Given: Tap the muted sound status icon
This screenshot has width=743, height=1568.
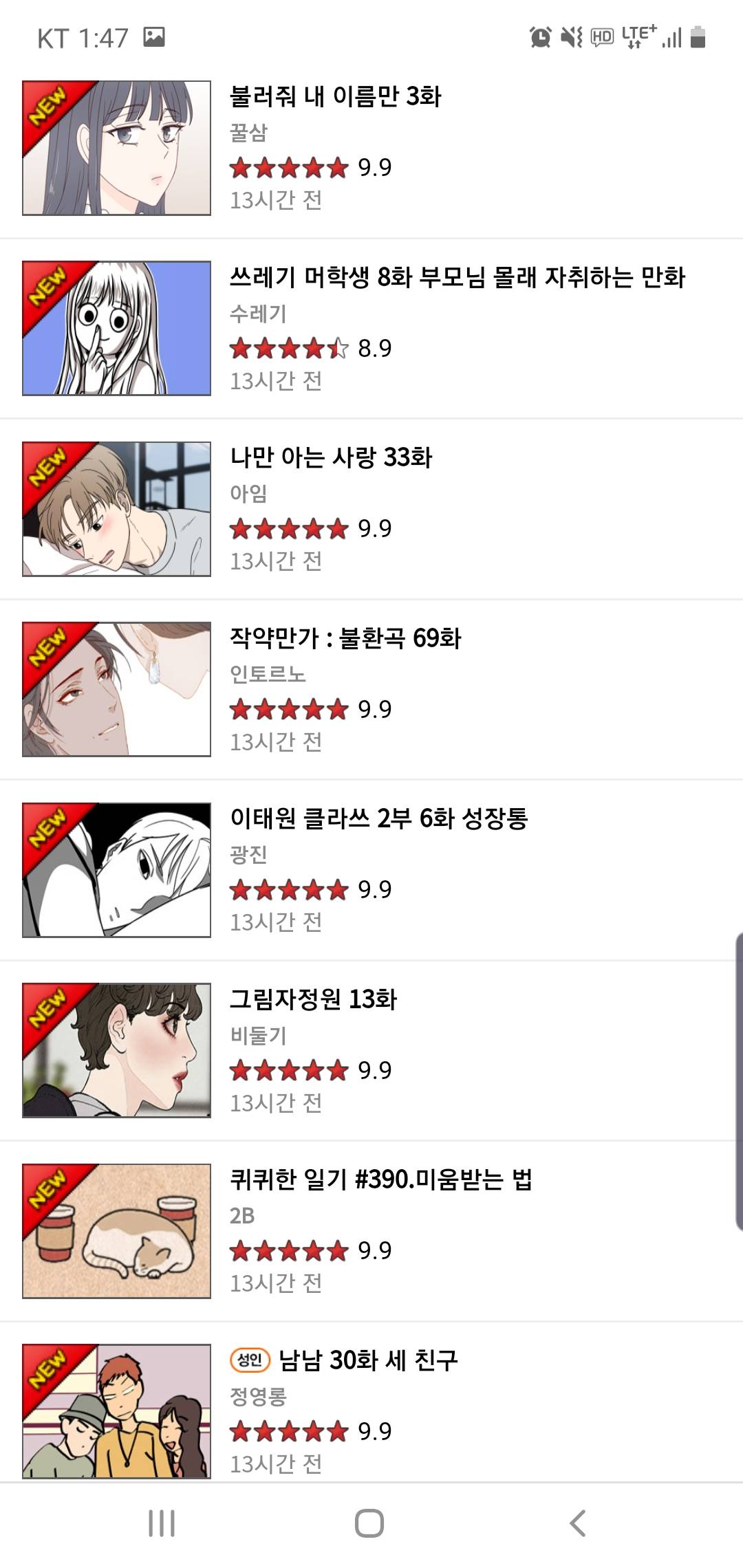Looking at the screenshot, I should click(572, 36).
